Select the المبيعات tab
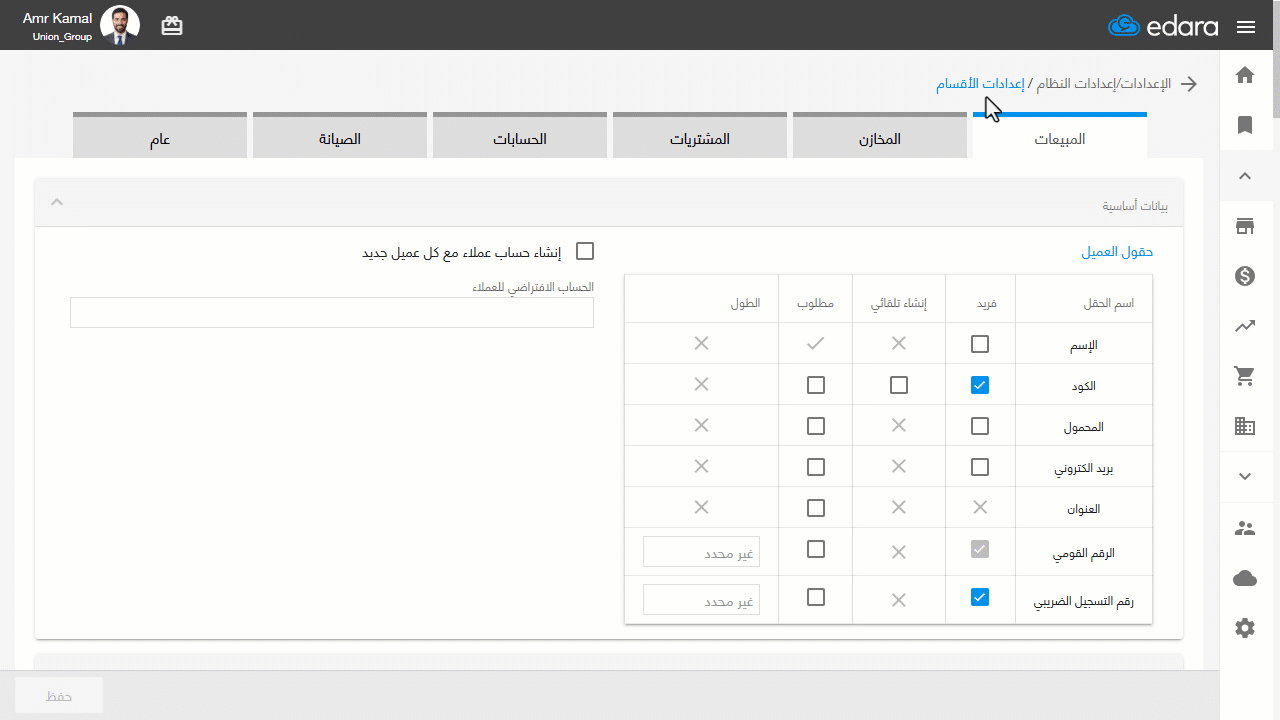The image size is (1280, 720). click(x=1060, y=136)
